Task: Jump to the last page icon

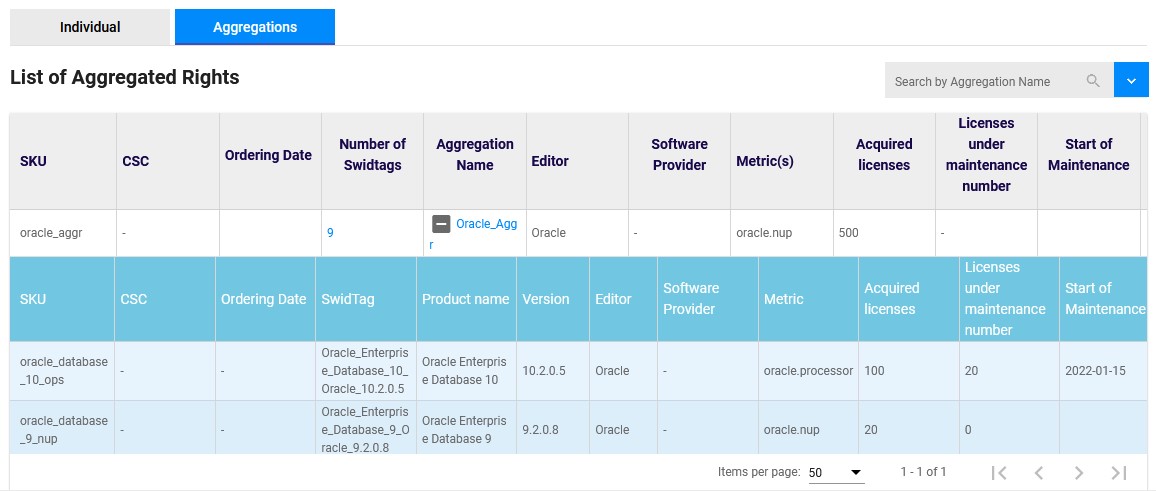Action: (1118, 472)
